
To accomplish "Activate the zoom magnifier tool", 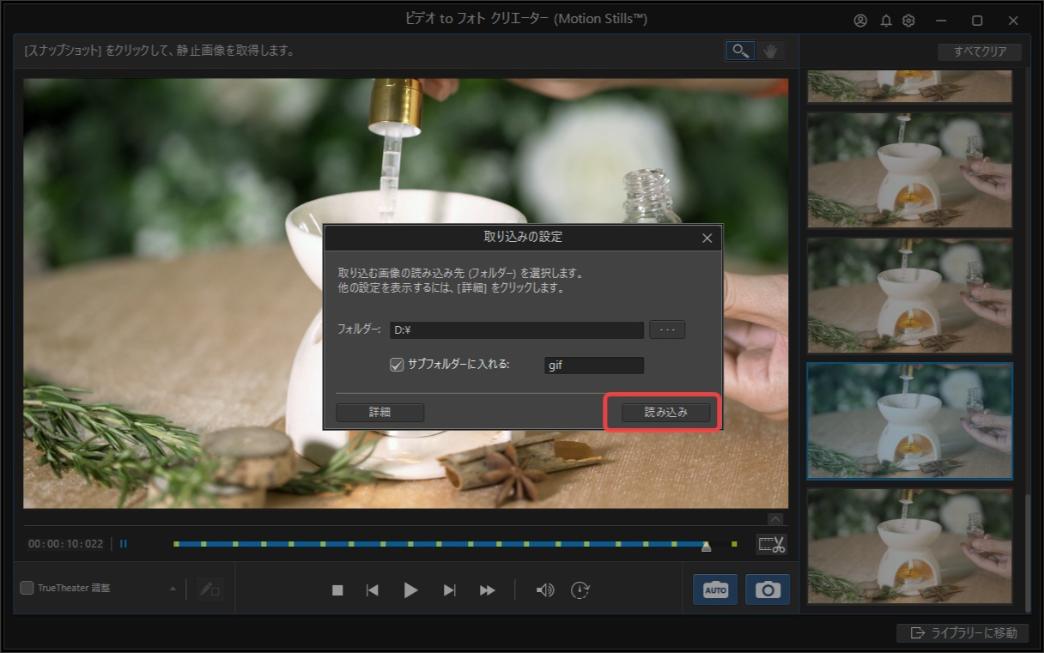I will pos(739,50).
